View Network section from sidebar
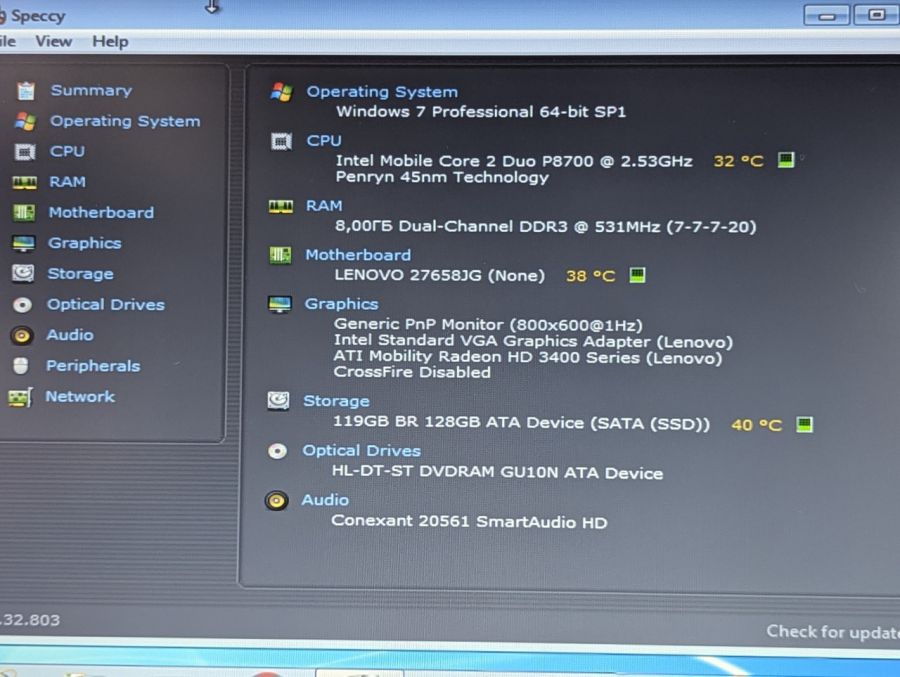This screenshot has width=900, height=677. pos(80,397)
